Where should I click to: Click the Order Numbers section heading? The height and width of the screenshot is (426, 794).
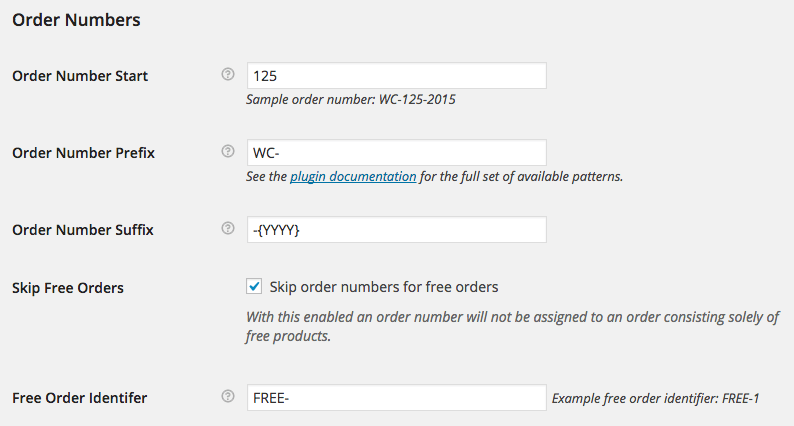coord(76,19)
